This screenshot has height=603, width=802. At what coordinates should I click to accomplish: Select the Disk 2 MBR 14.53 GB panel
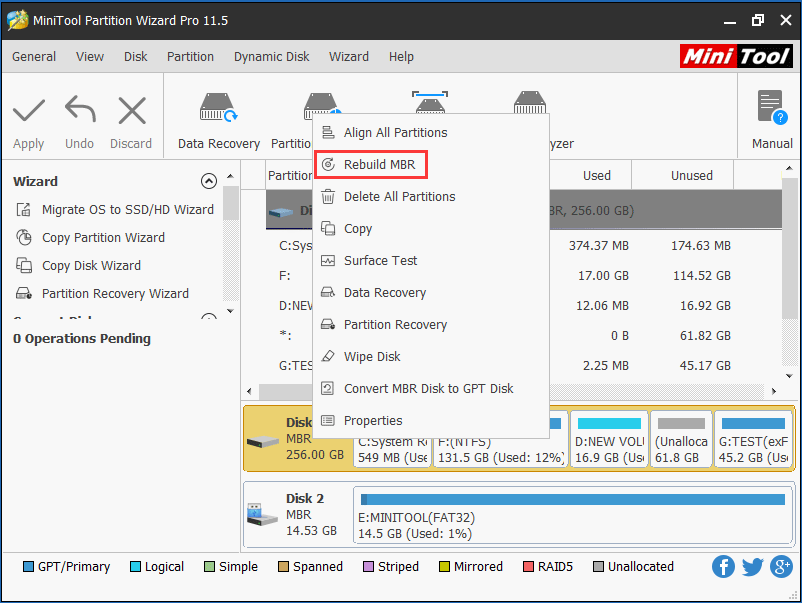[x=519, y=515]
